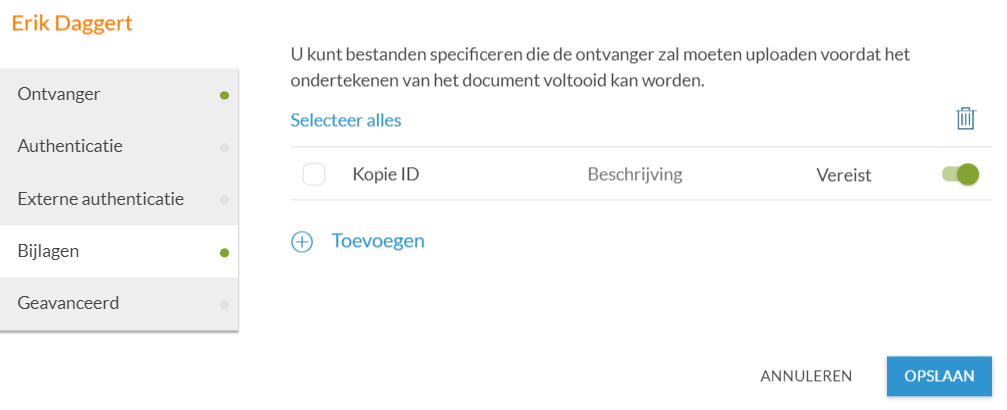Screen dimensions: 1007x410
Task: Switch to the Authenticatie section
Action: 119,147
